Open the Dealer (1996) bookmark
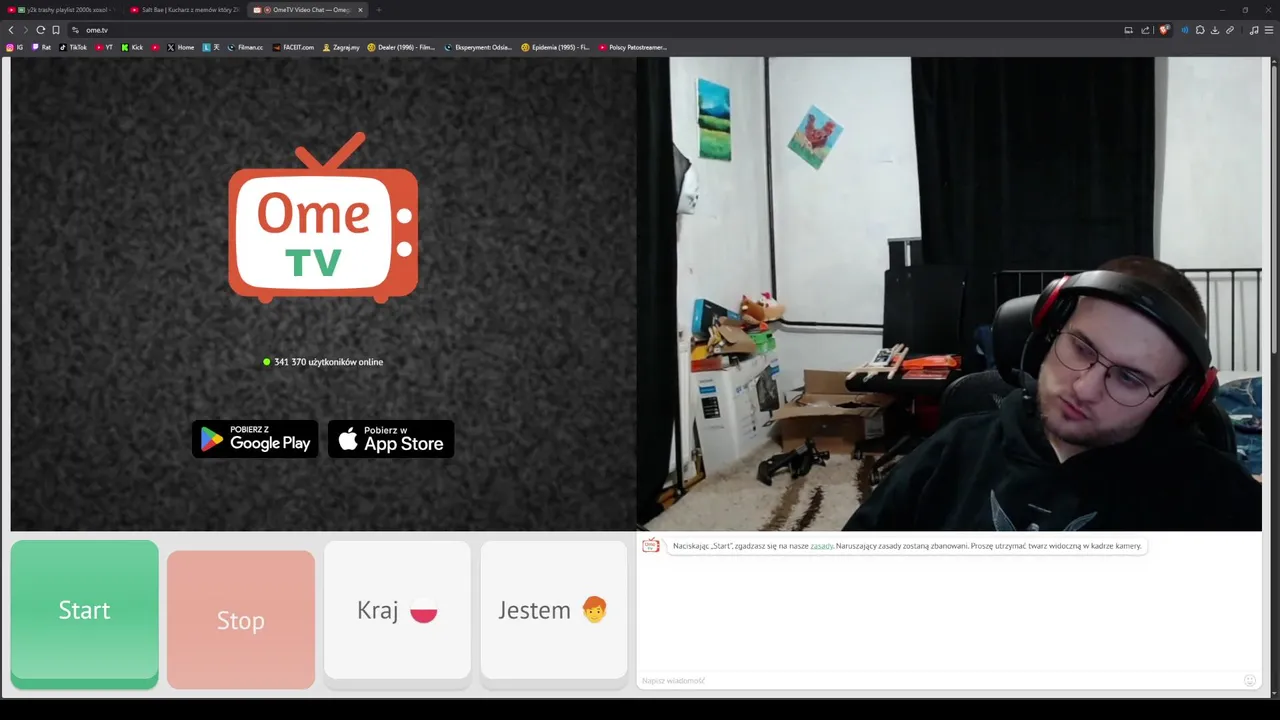 click(401, 47)
